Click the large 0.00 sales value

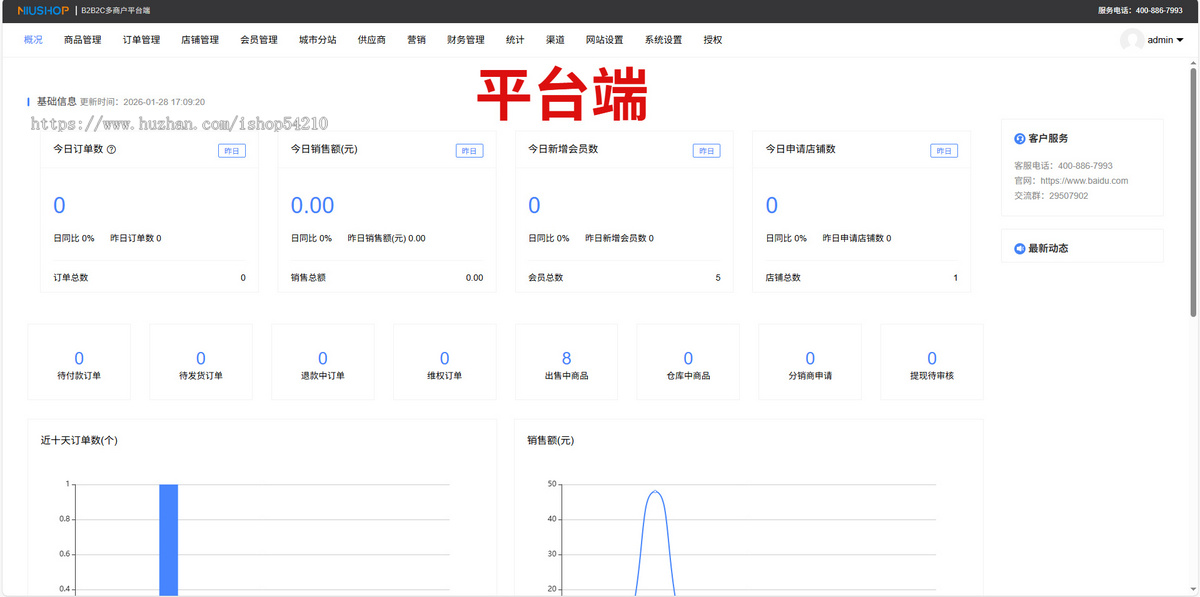(312, 206)
